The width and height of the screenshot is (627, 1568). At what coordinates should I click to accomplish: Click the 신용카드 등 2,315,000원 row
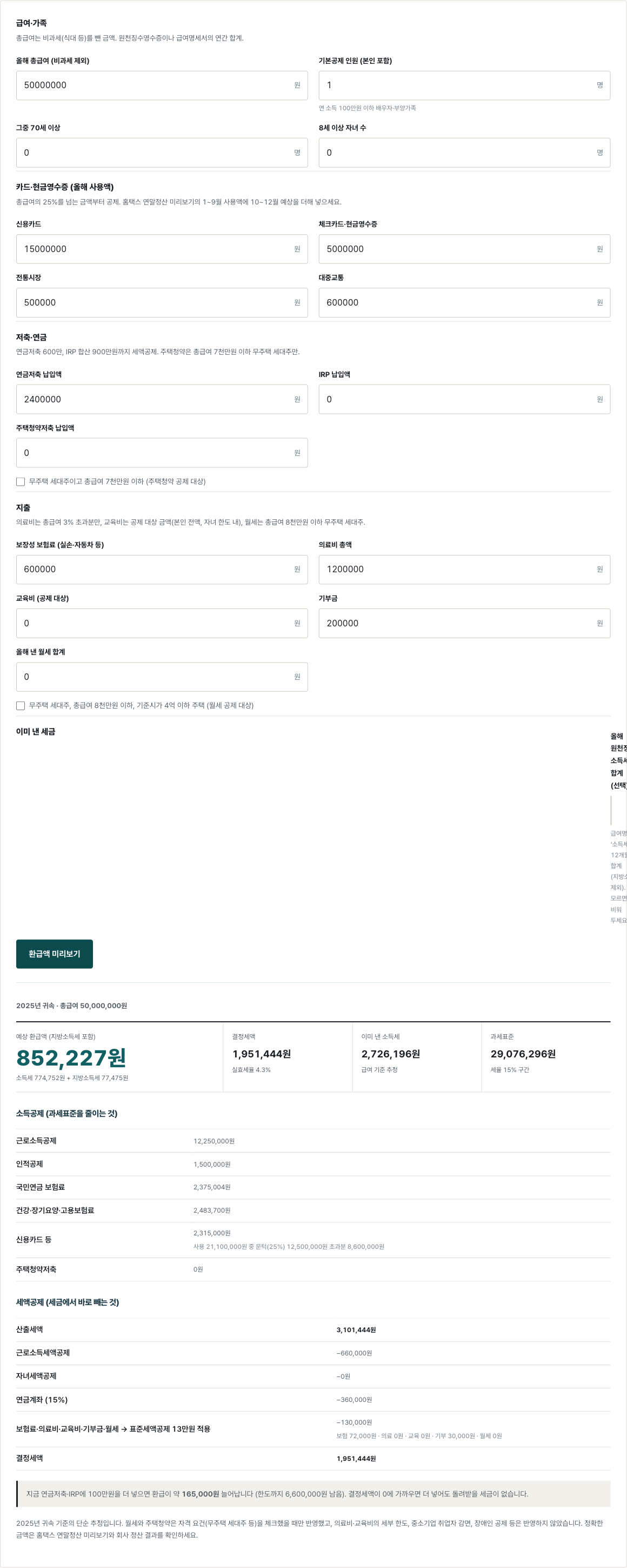pyautogui.click(x=313, y=1239)
